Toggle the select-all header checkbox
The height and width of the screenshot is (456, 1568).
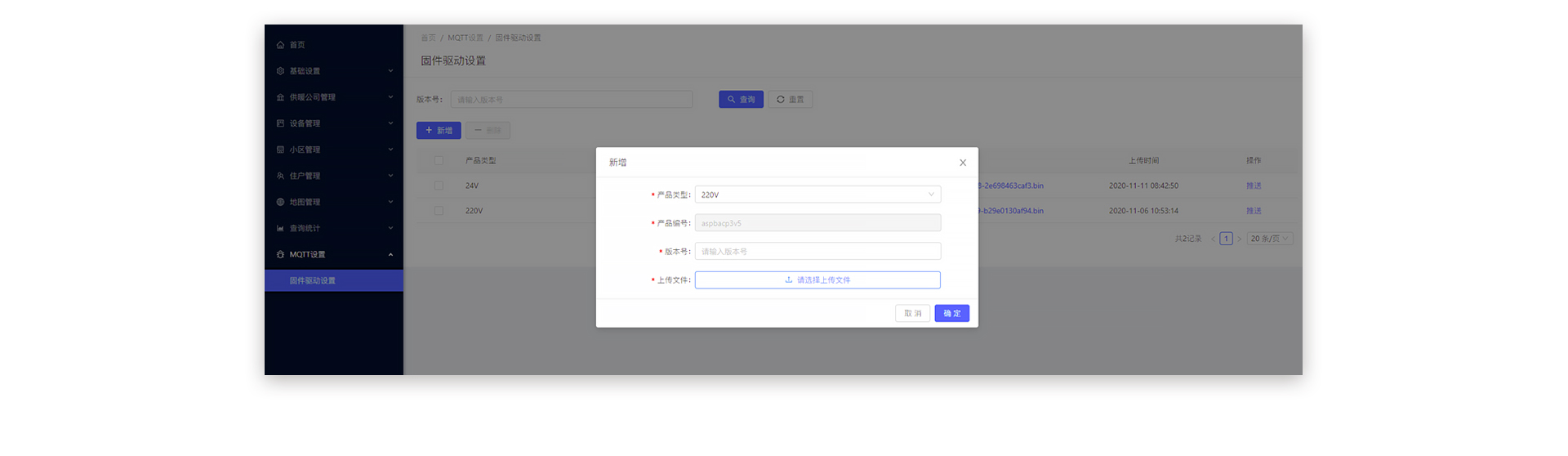[439, 160]
